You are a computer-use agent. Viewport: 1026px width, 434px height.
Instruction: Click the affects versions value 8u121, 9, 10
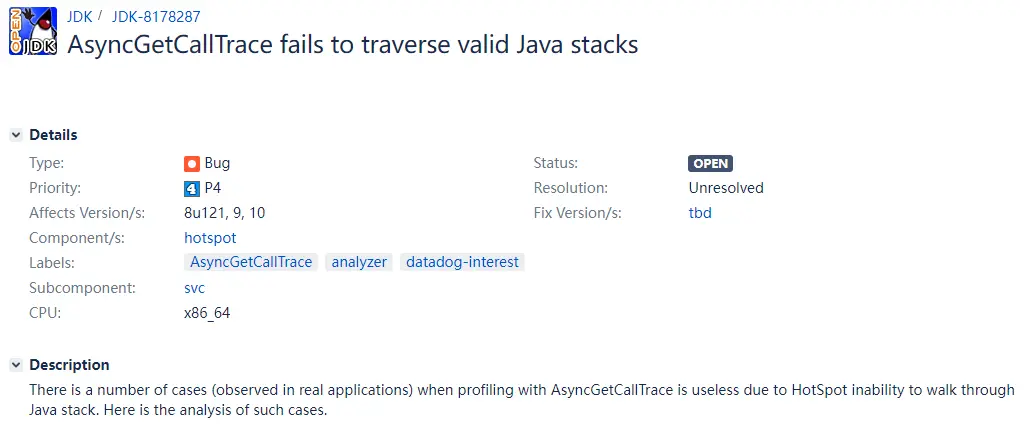pos(224,213)
